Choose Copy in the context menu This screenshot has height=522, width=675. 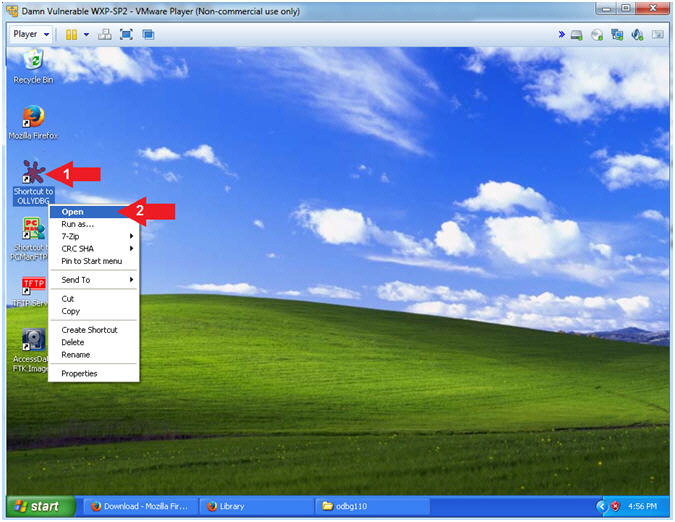(x=94, y=311)
